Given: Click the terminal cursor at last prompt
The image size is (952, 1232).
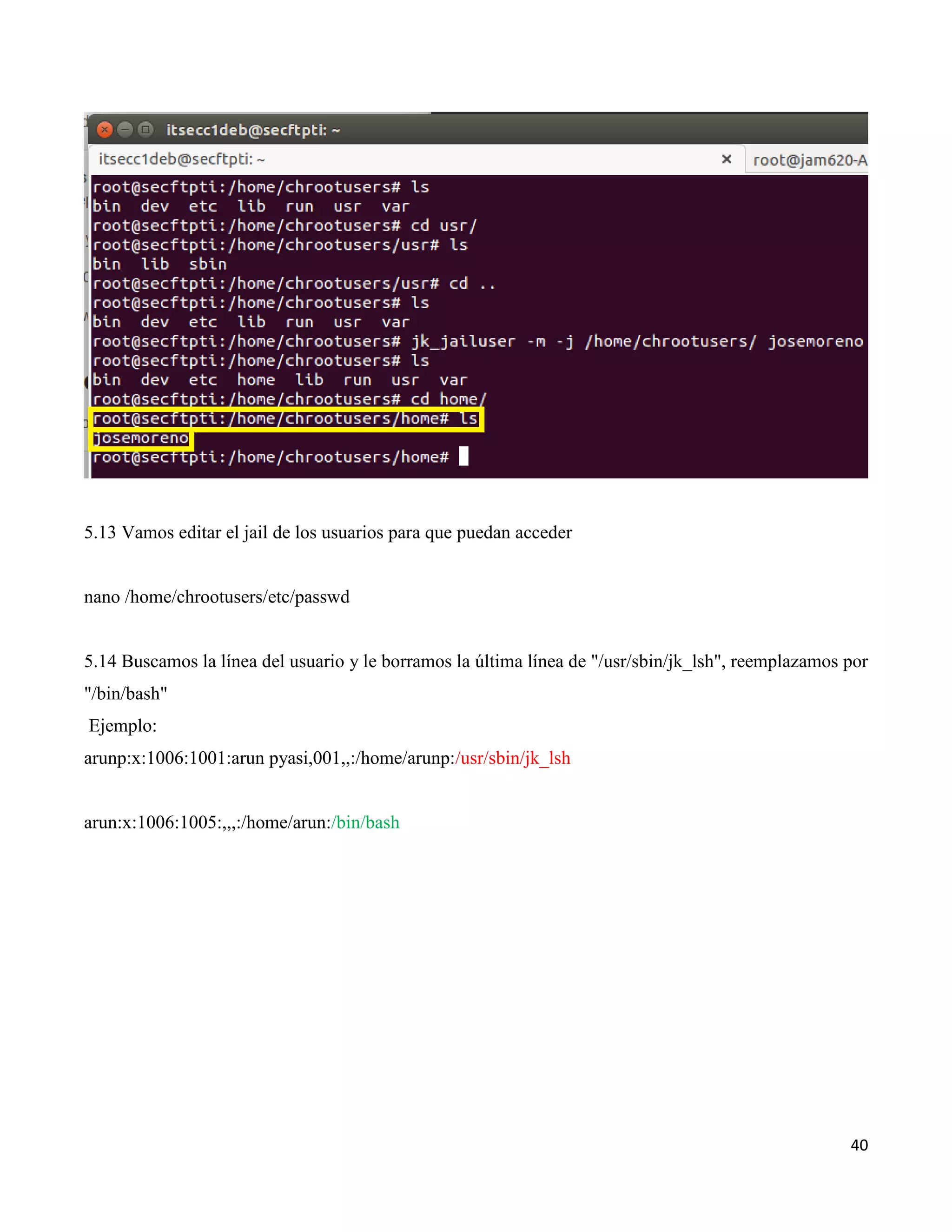Looking at the screenshot, I should click(x=463, y=456).
